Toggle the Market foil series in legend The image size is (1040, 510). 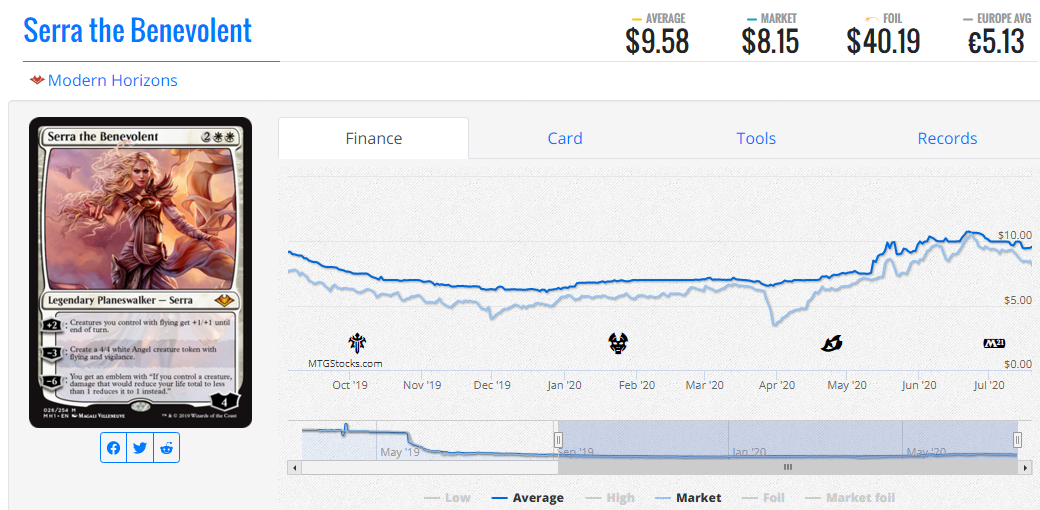[850, 497]
